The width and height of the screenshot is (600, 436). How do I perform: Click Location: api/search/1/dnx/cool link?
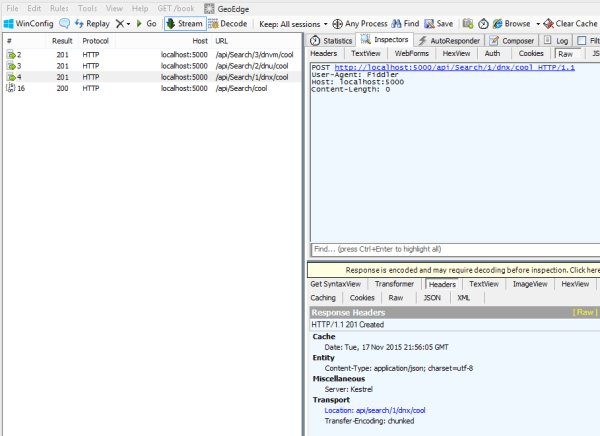point(375,410)
